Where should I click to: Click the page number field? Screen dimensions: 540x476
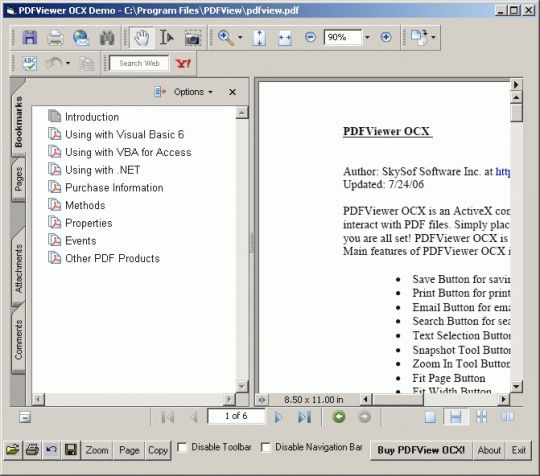click(236, 416)
